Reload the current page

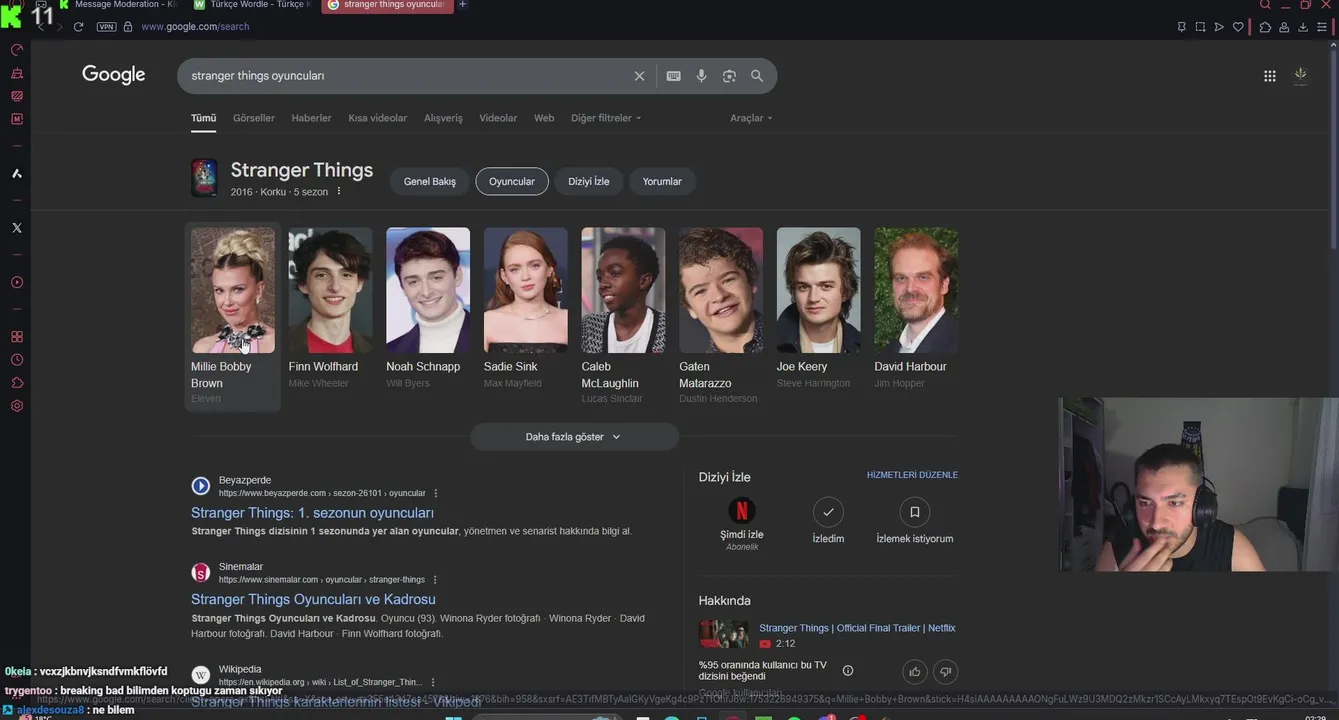click(78, 27)
